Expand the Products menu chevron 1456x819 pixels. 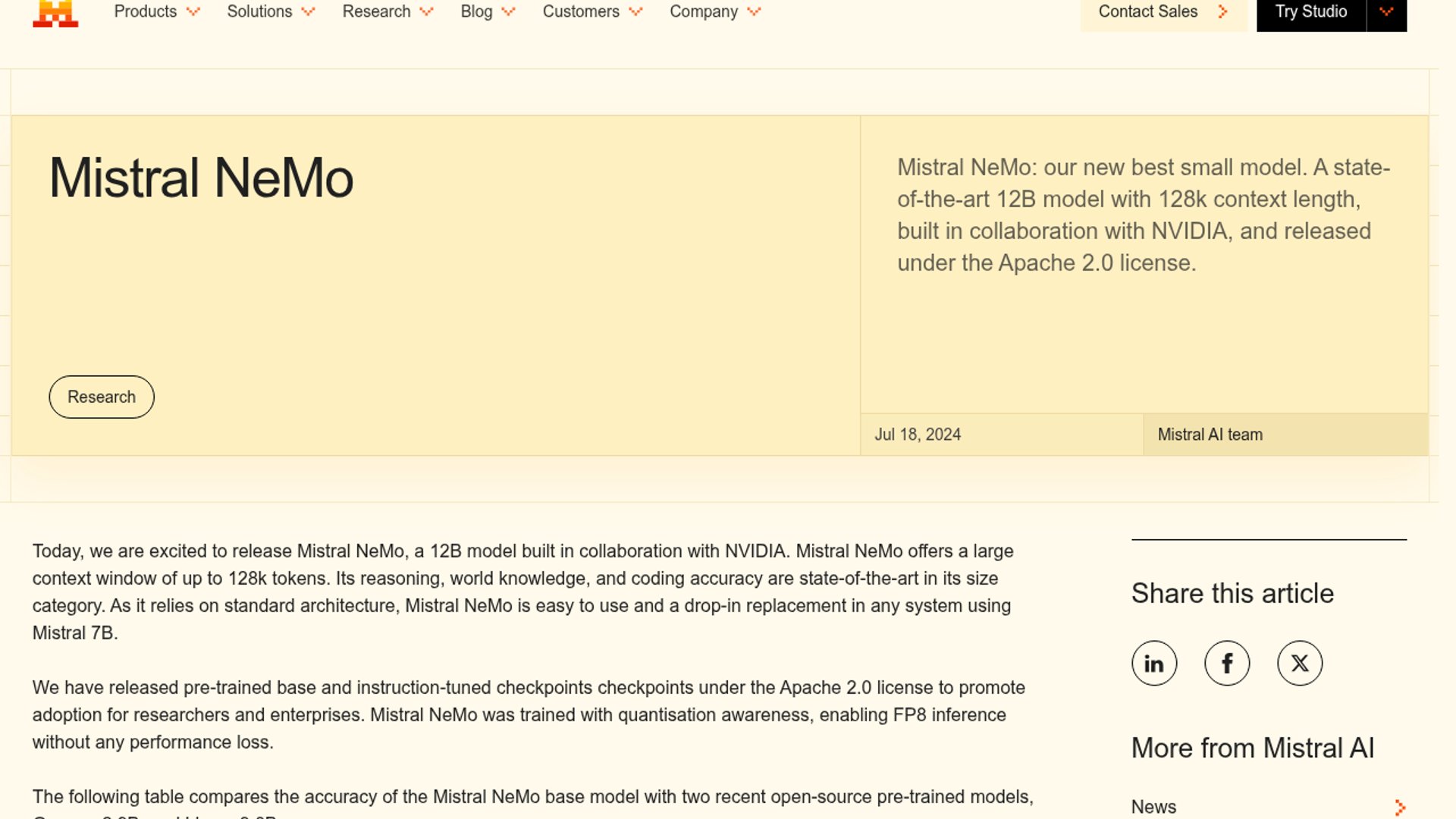click(193, 11)
